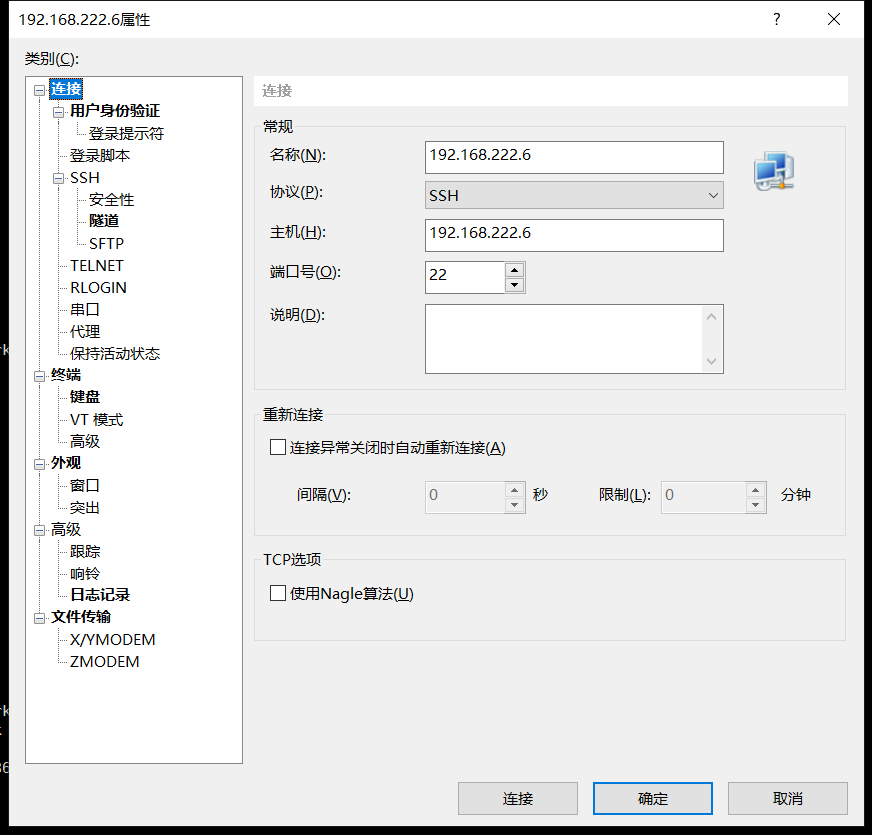Collapse the 文件传输 tree node
Screen dimensions: 872x835
coord(39,618)
